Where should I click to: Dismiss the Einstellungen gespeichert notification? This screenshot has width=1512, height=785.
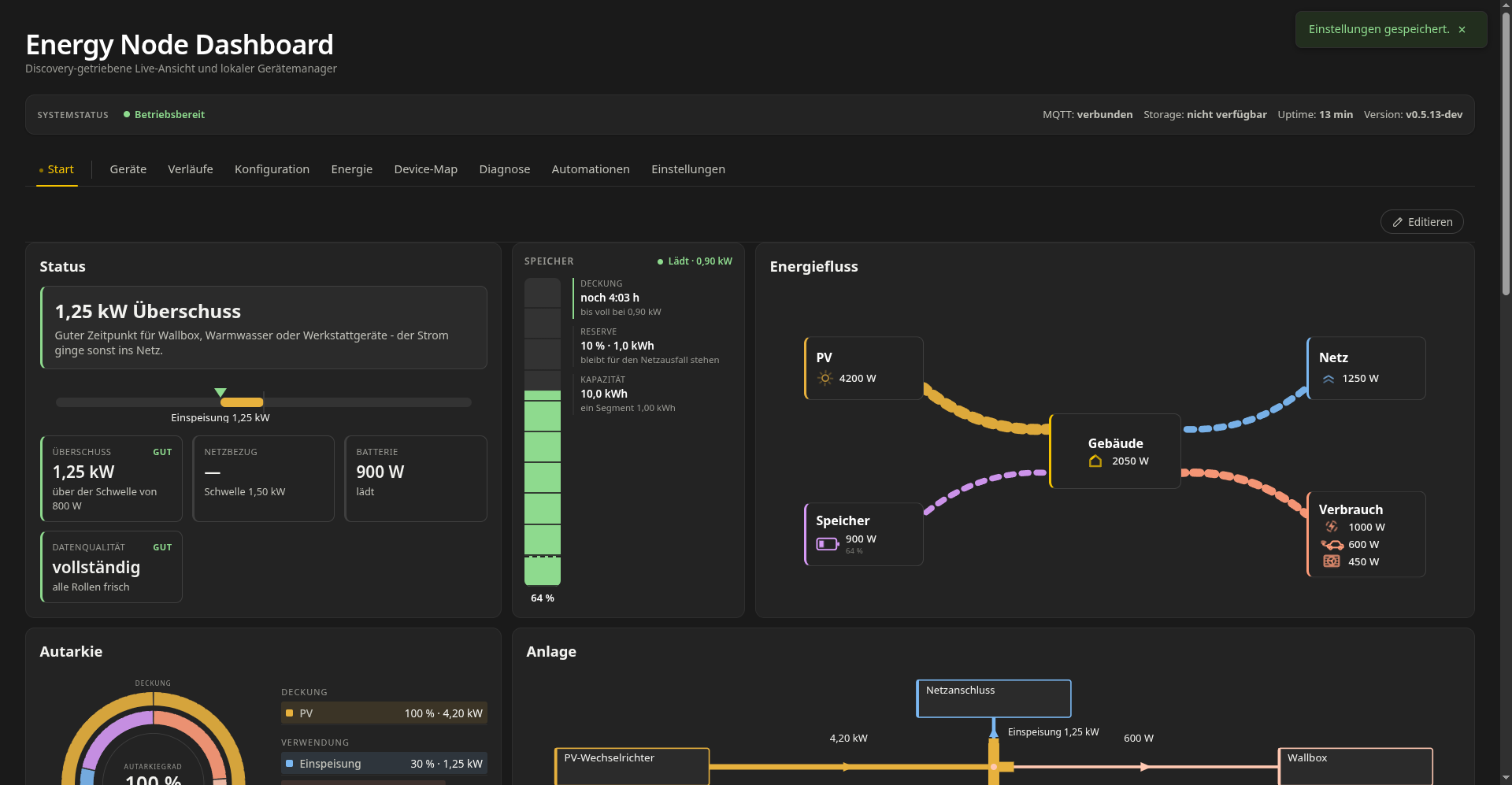coord(1462,29)
